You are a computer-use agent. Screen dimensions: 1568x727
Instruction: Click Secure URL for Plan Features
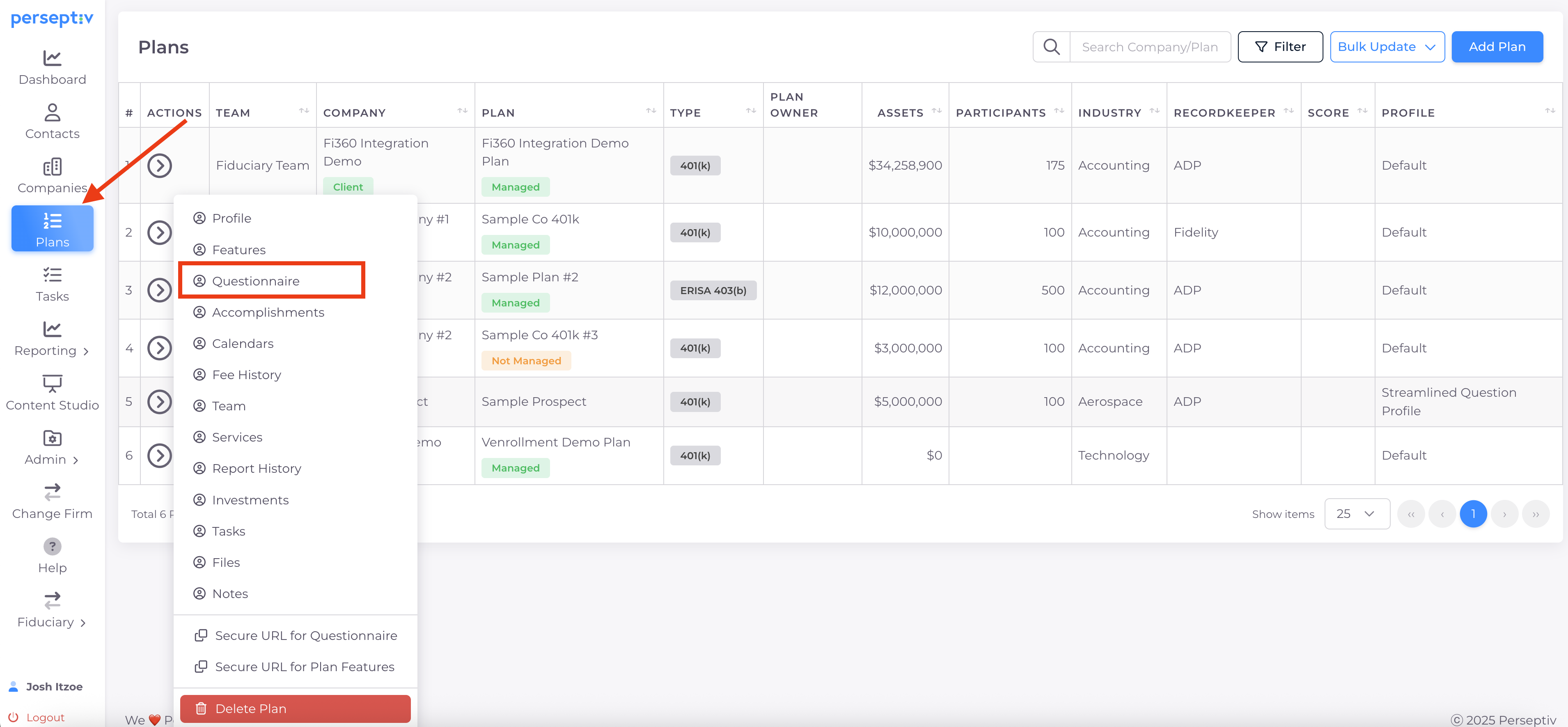coord(304,667)
